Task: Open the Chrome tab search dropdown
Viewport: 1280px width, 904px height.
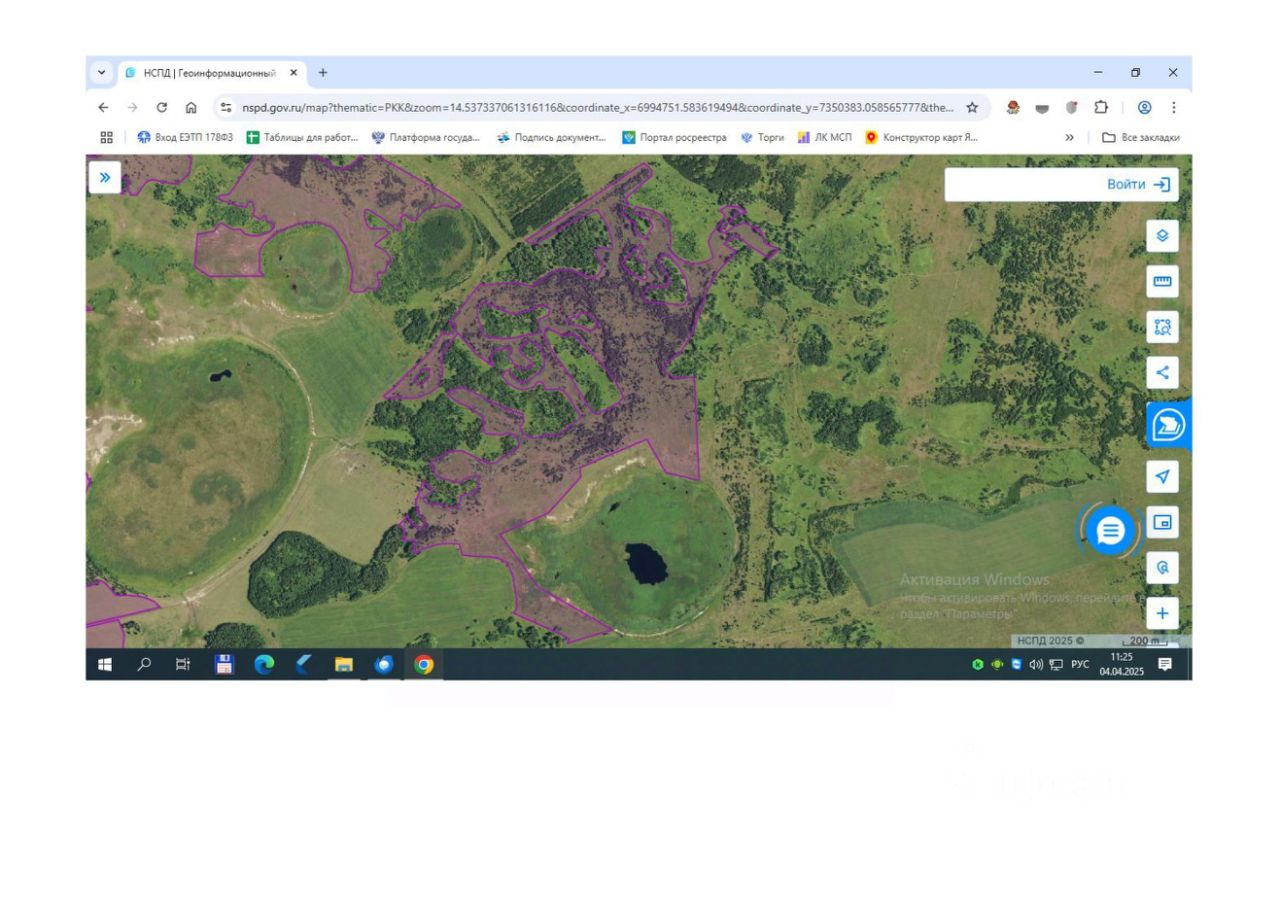Action: [x=101, y=73]
